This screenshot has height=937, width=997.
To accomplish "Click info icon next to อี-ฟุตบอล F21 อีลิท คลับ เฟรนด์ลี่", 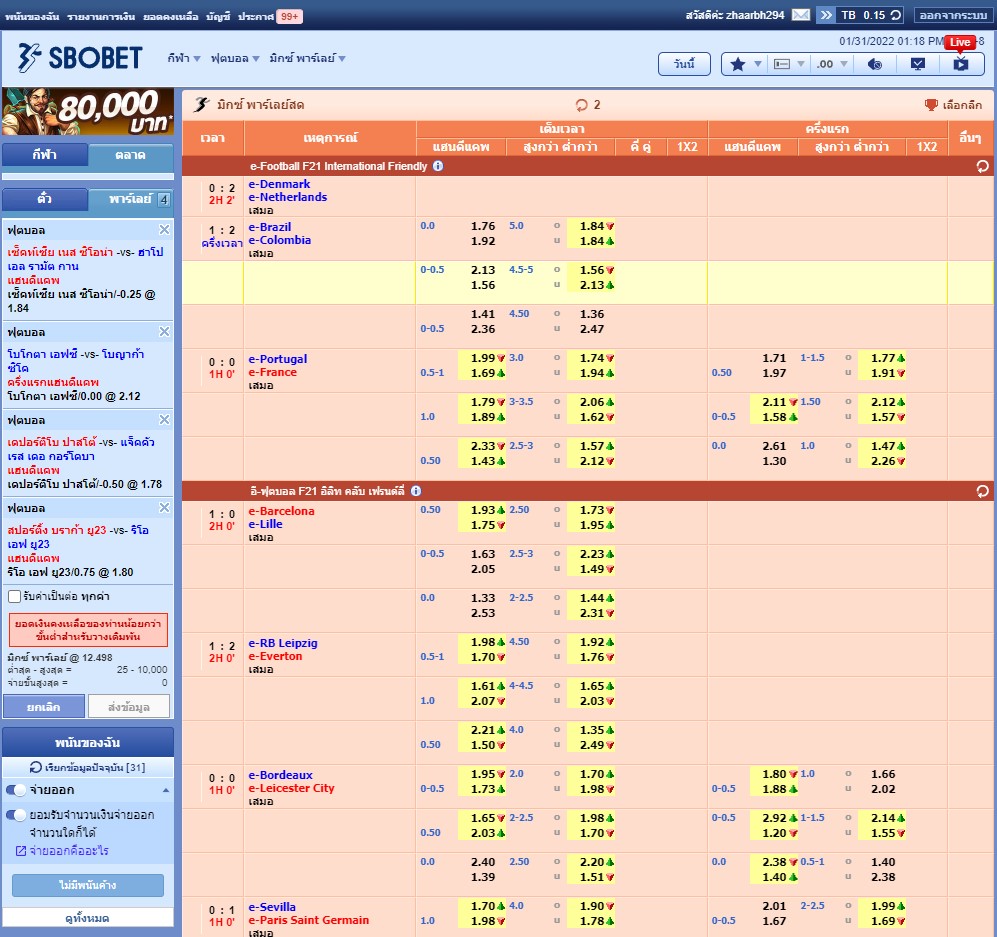I will click(x=416, y=491).
